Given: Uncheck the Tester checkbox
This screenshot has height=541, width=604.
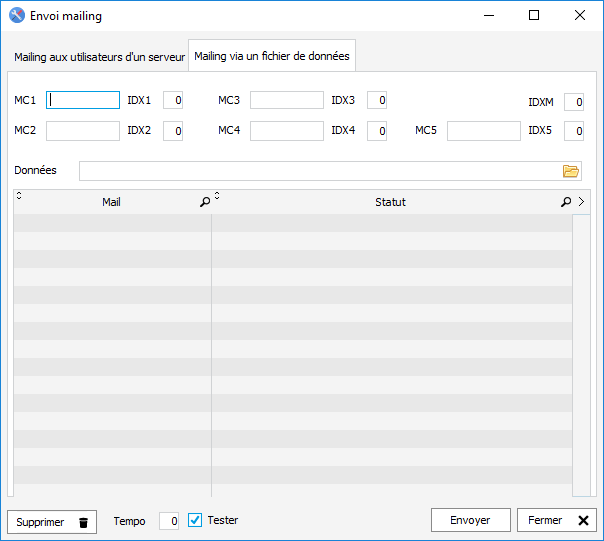Looking at the screenshot, I should pos(195,520).
